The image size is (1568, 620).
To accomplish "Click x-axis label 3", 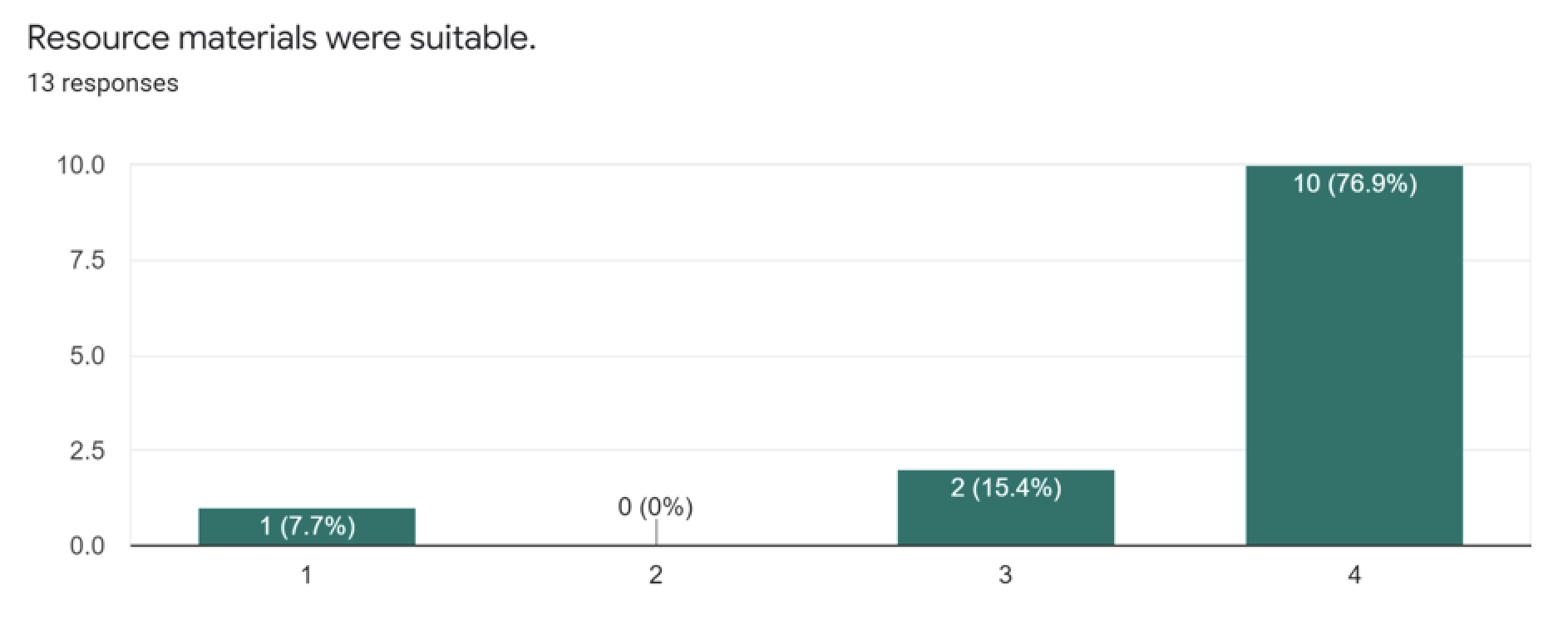I will coord(1006,575).
